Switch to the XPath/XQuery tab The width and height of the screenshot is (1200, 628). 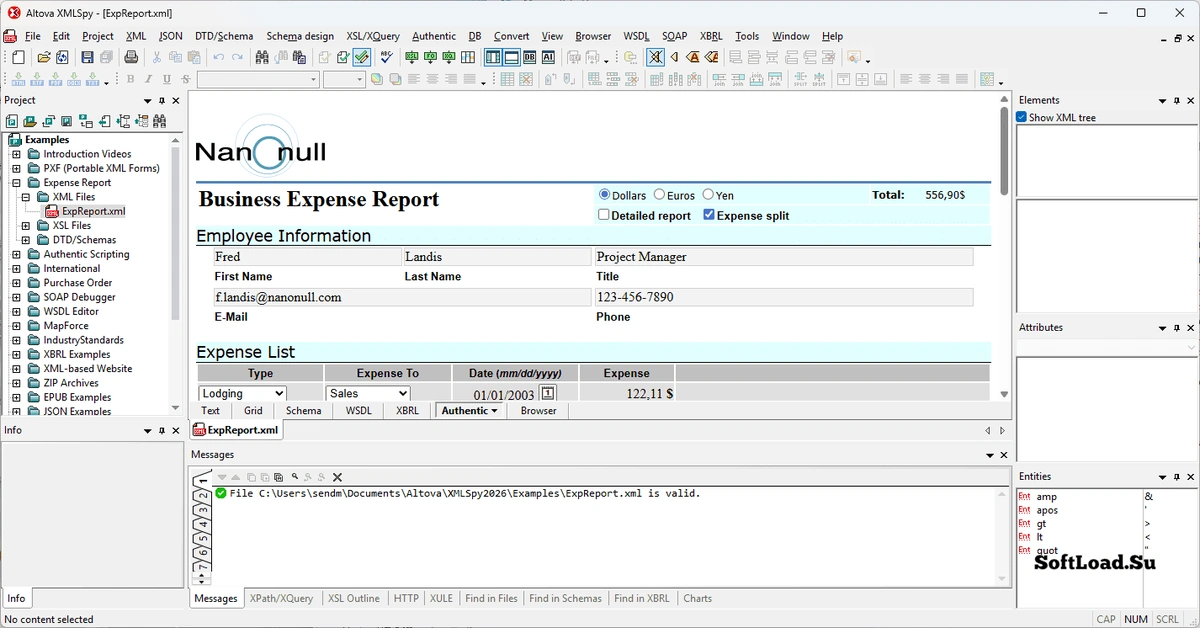point(282,598)
